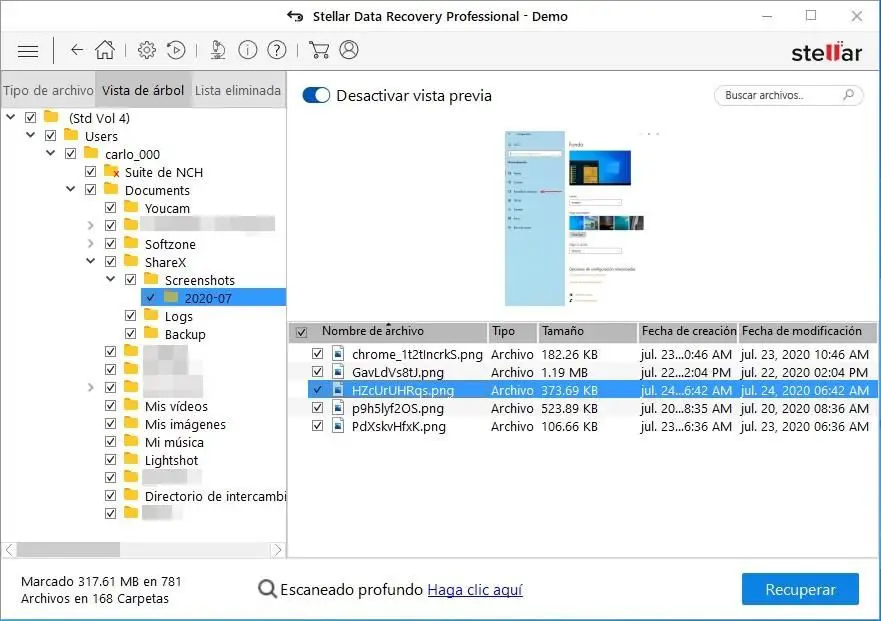Screen dimensions: 881x621
Task: Open the shopping cart icon
Action: tap(319, 50)
